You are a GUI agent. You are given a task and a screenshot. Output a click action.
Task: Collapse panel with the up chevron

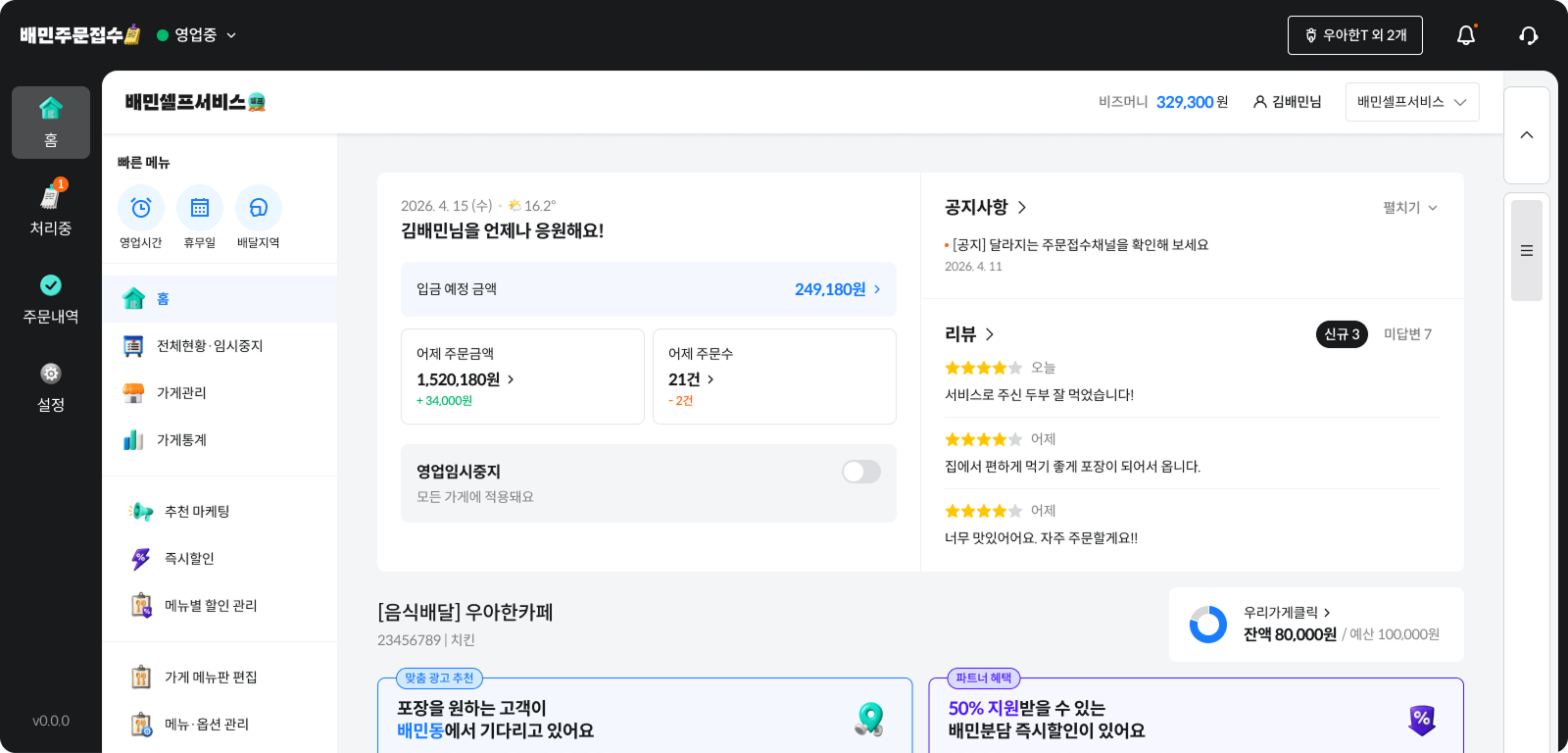pyautogui.click(x=1527, y=134)
